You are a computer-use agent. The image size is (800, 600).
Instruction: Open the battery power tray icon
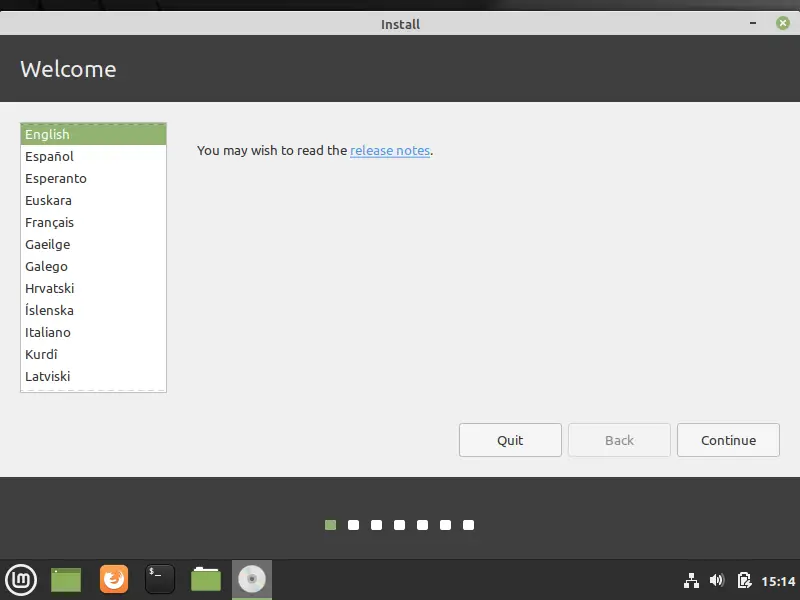point(744,580)
